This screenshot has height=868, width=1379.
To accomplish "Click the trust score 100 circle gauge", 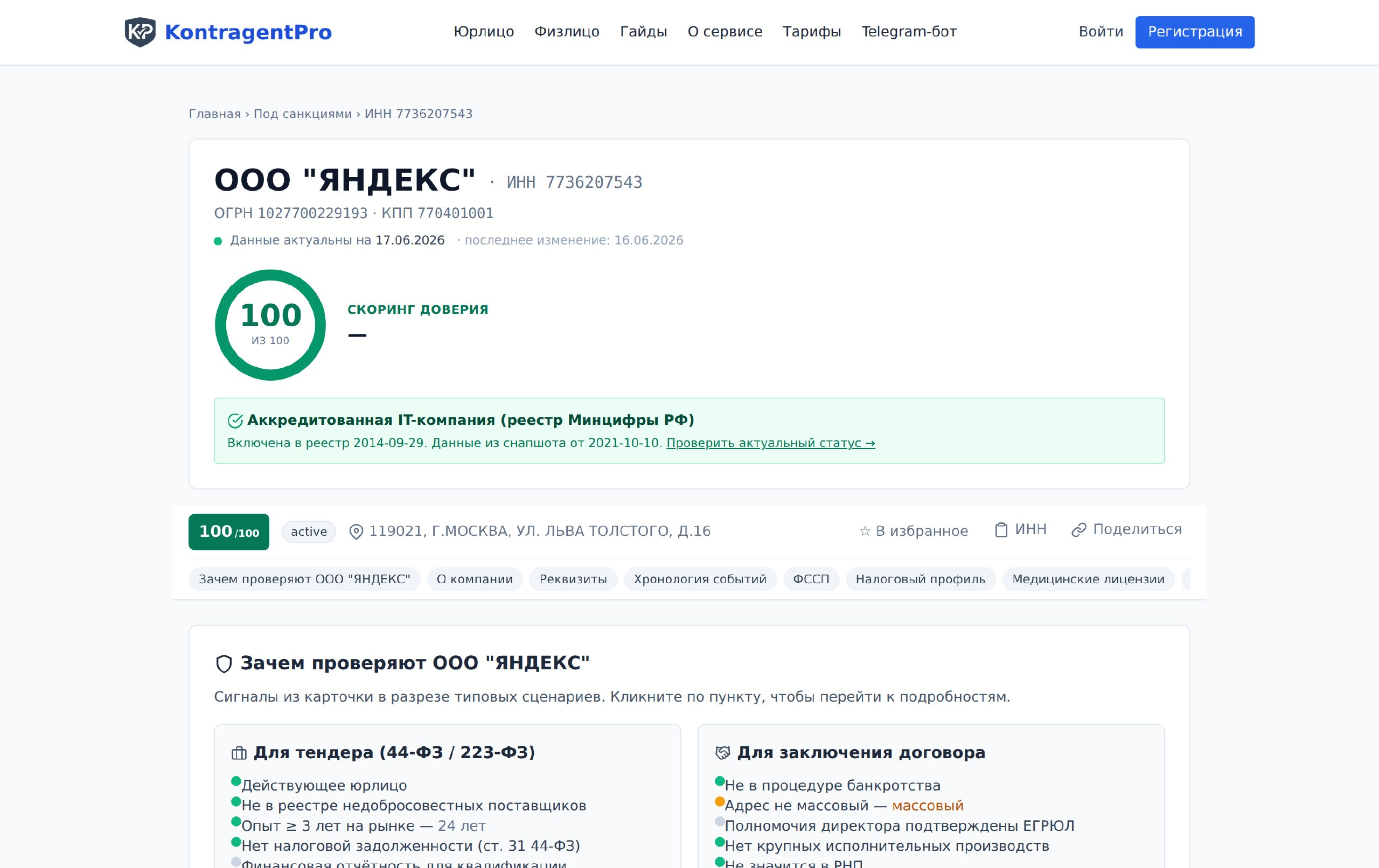I will 270,325.
